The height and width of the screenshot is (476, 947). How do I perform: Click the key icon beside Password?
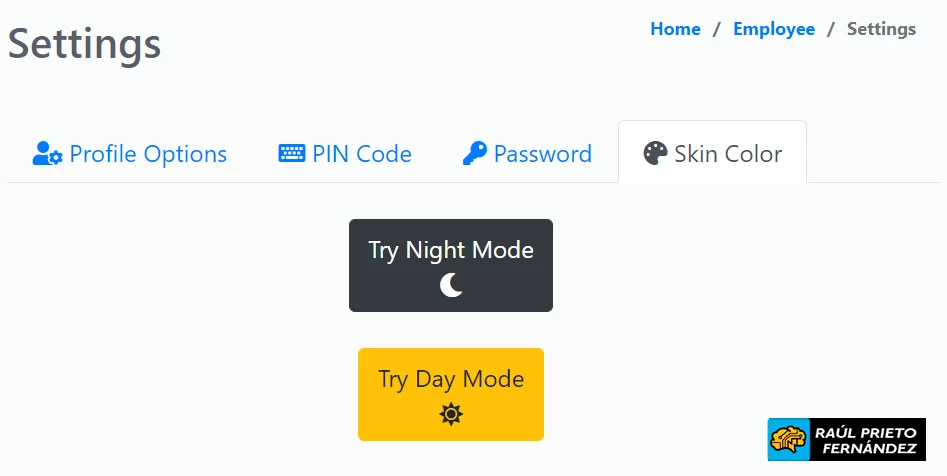475,153
